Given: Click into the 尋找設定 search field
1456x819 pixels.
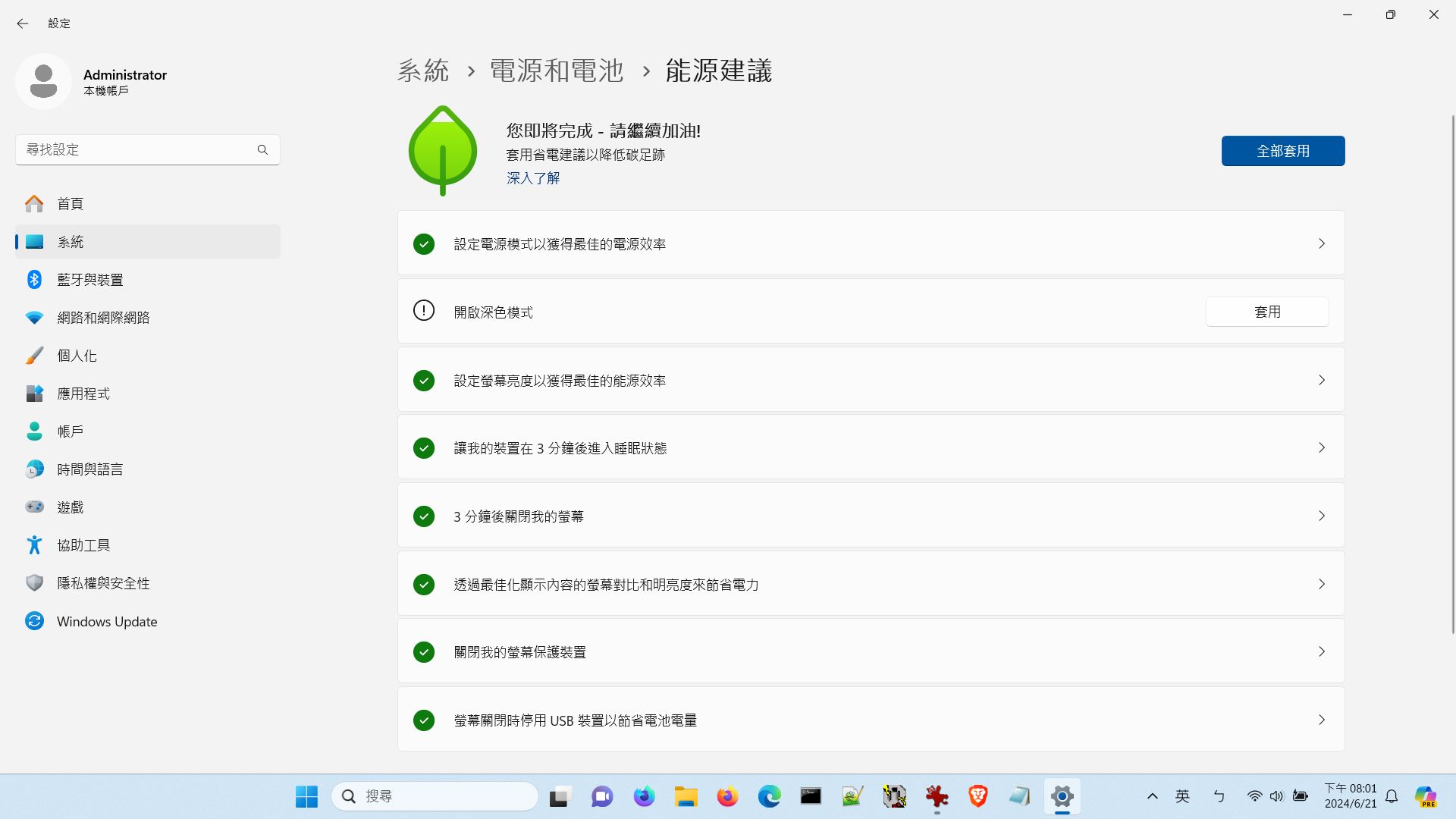Looking at the screenshot, I should pos(136,149).
